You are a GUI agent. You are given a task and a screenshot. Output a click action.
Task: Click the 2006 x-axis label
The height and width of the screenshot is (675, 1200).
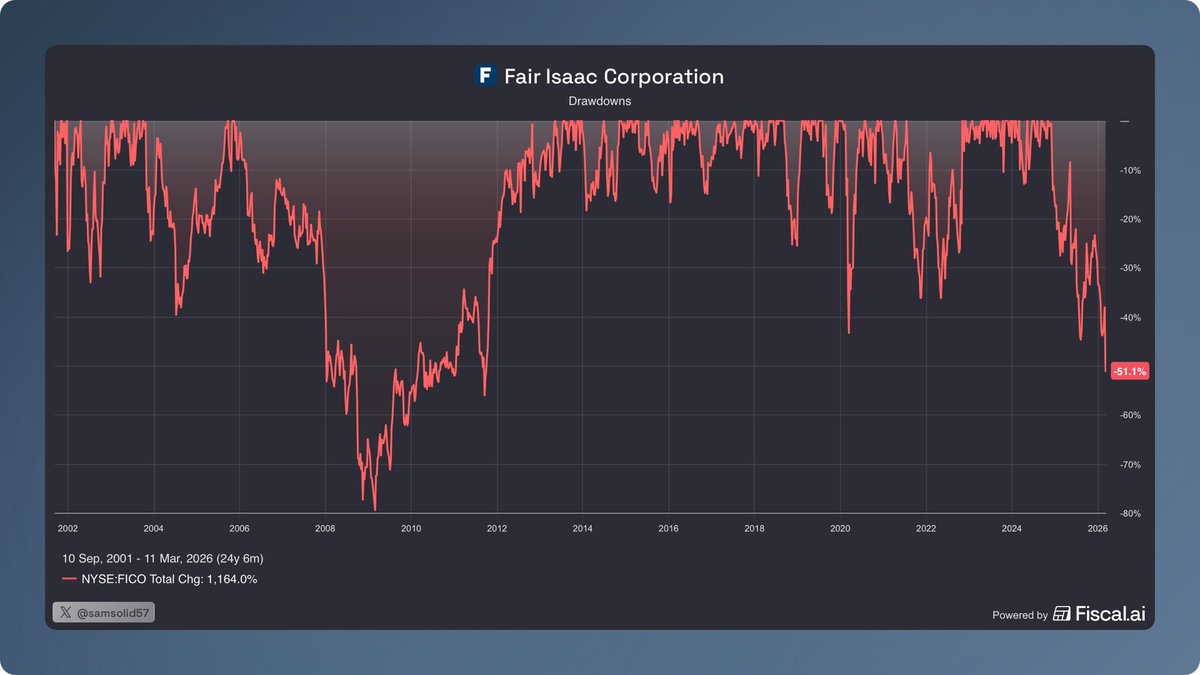(x=239, y=527)
